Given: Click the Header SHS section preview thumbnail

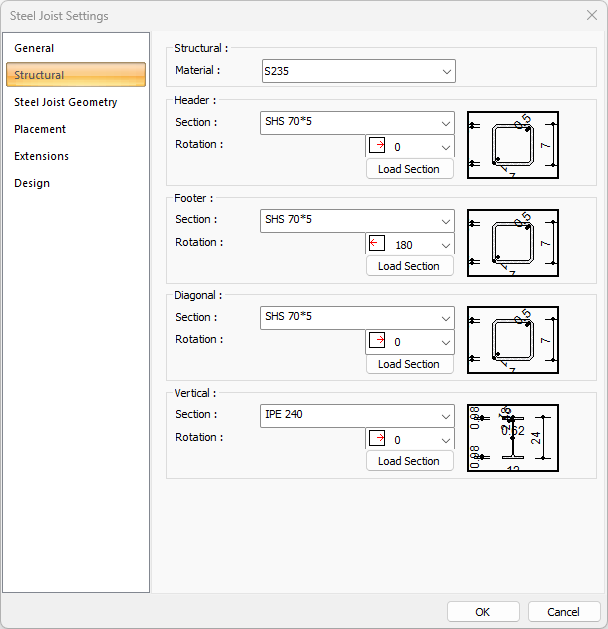Looking at the screenshot, I should click(x=512, y=145).
